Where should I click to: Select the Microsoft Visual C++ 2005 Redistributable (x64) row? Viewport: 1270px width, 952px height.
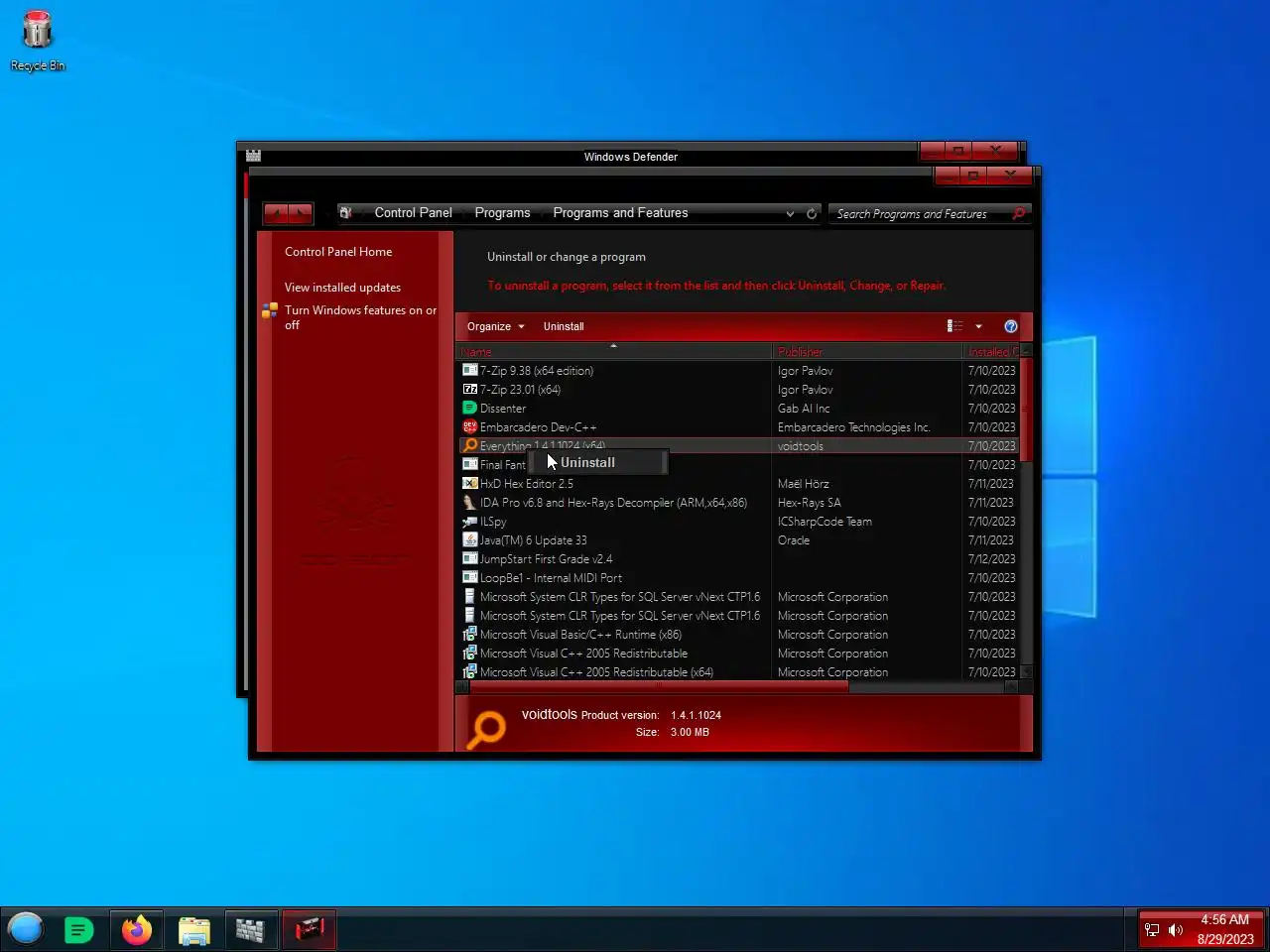point(738,671)
